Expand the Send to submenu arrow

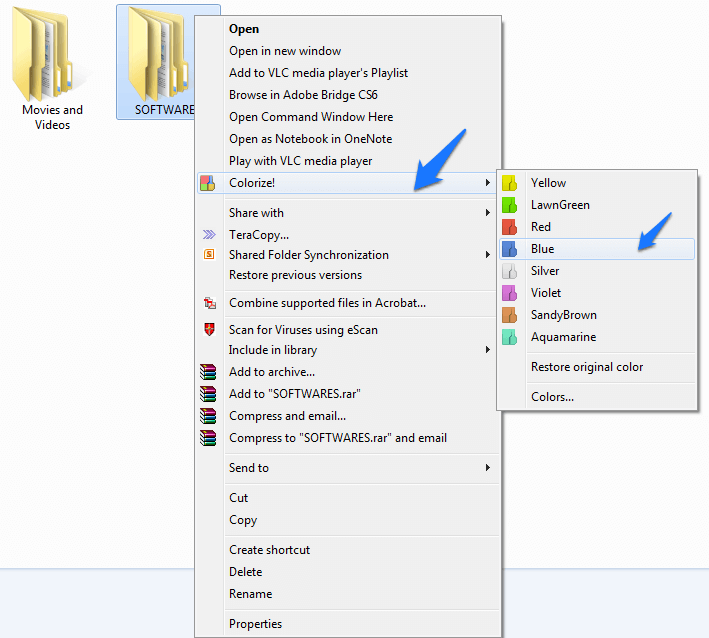coord(487,468)
